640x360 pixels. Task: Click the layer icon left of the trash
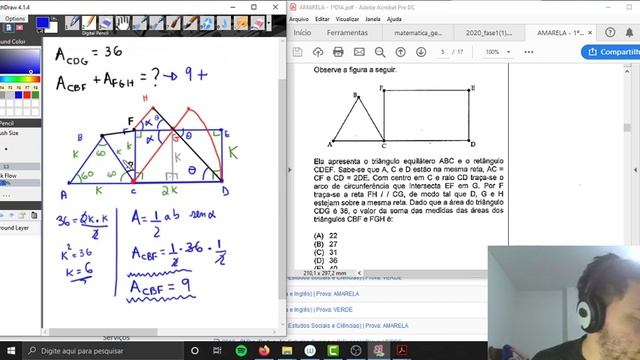pos(23,216)
